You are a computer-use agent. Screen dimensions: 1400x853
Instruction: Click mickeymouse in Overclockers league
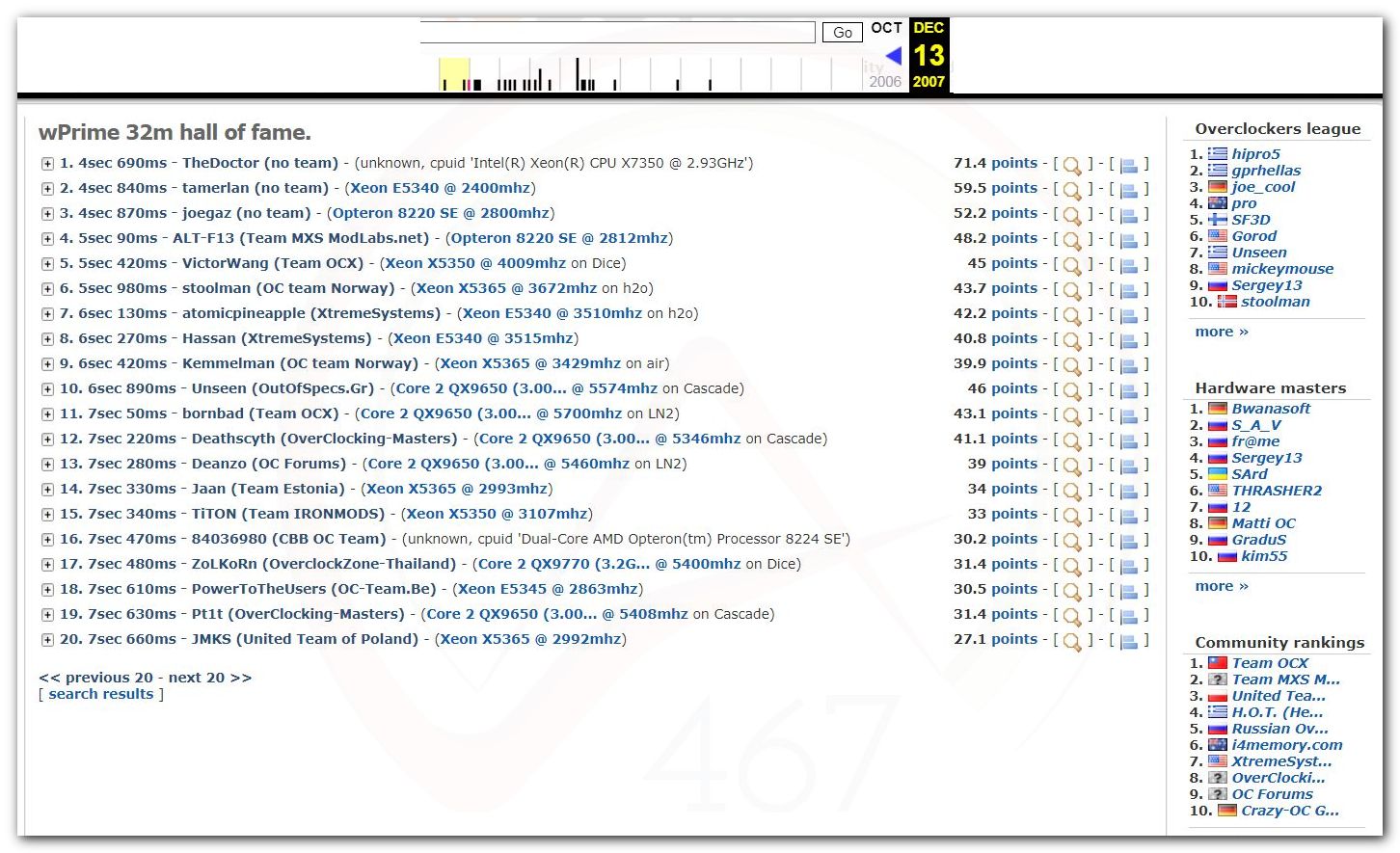(1282, 269)
